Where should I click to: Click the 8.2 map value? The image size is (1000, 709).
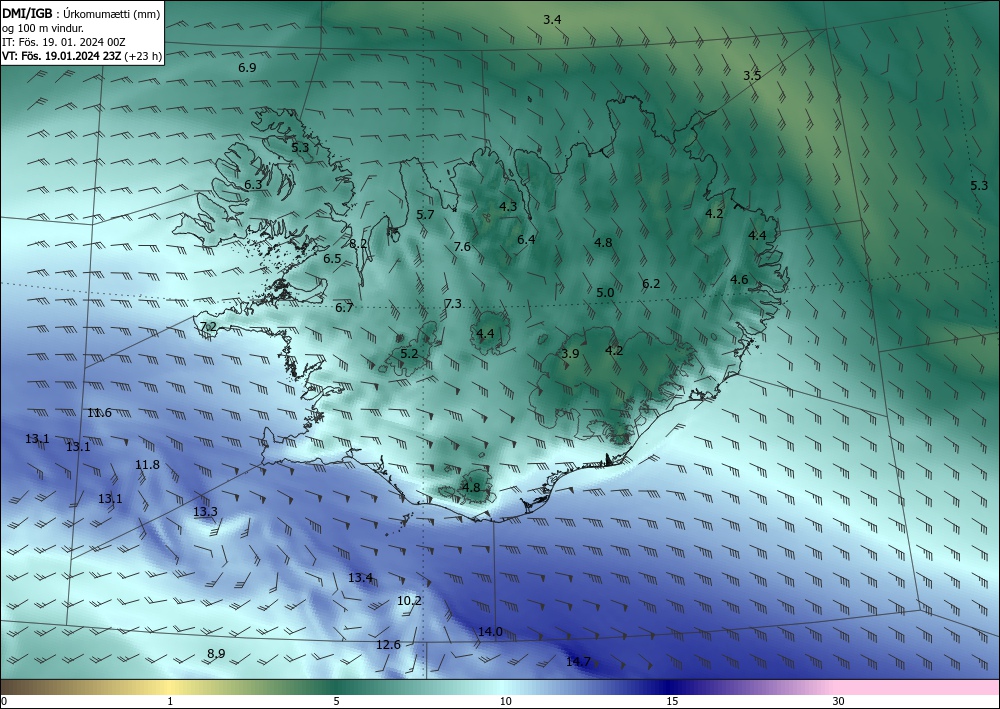[358, 244]
